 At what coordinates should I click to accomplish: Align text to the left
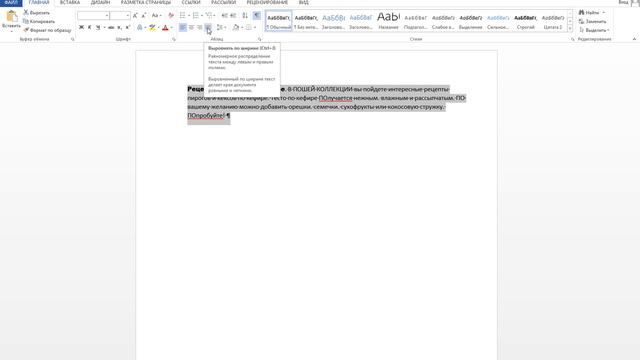pos(182,27)
